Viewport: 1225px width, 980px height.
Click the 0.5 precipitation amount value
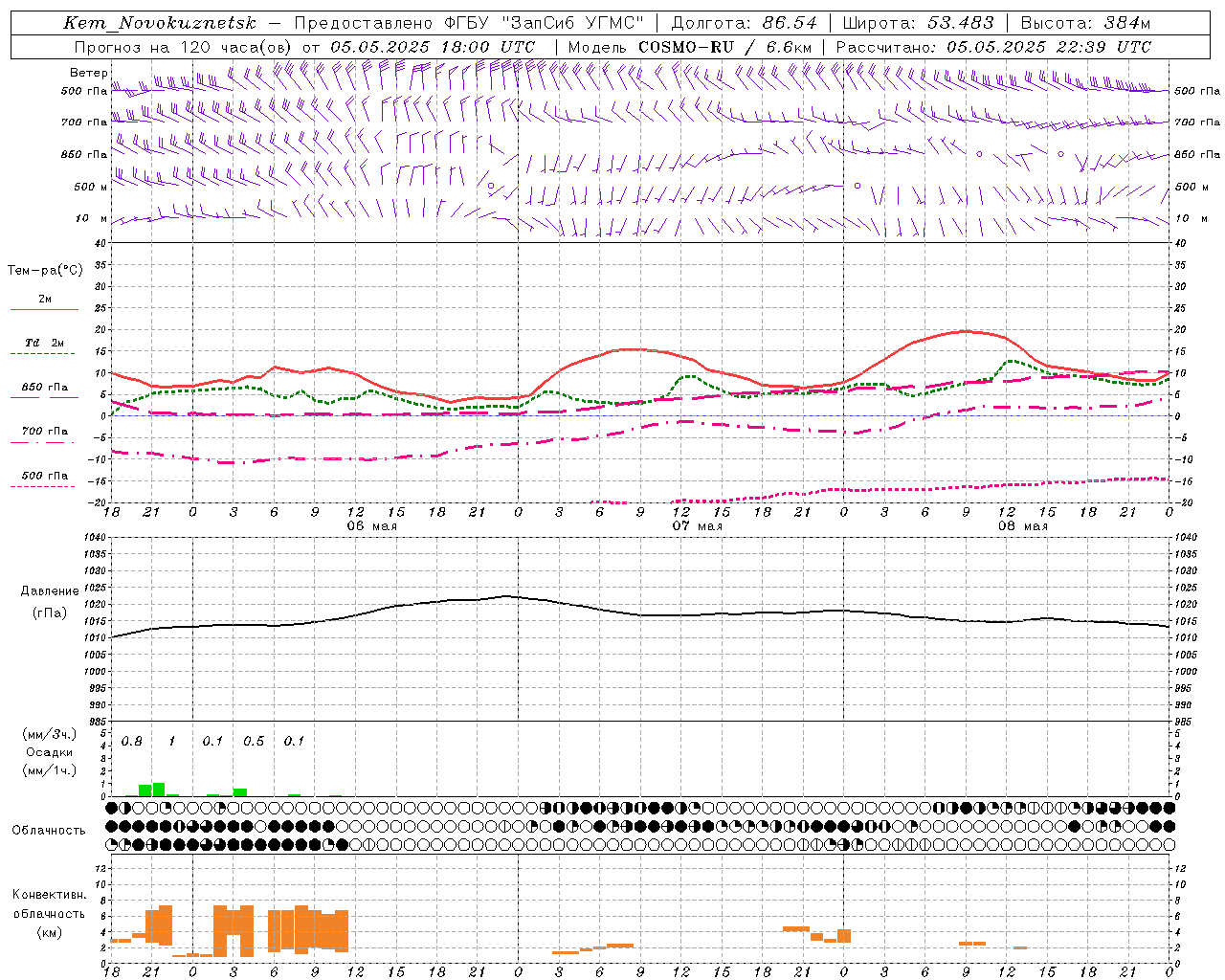[x=254, y=742]
